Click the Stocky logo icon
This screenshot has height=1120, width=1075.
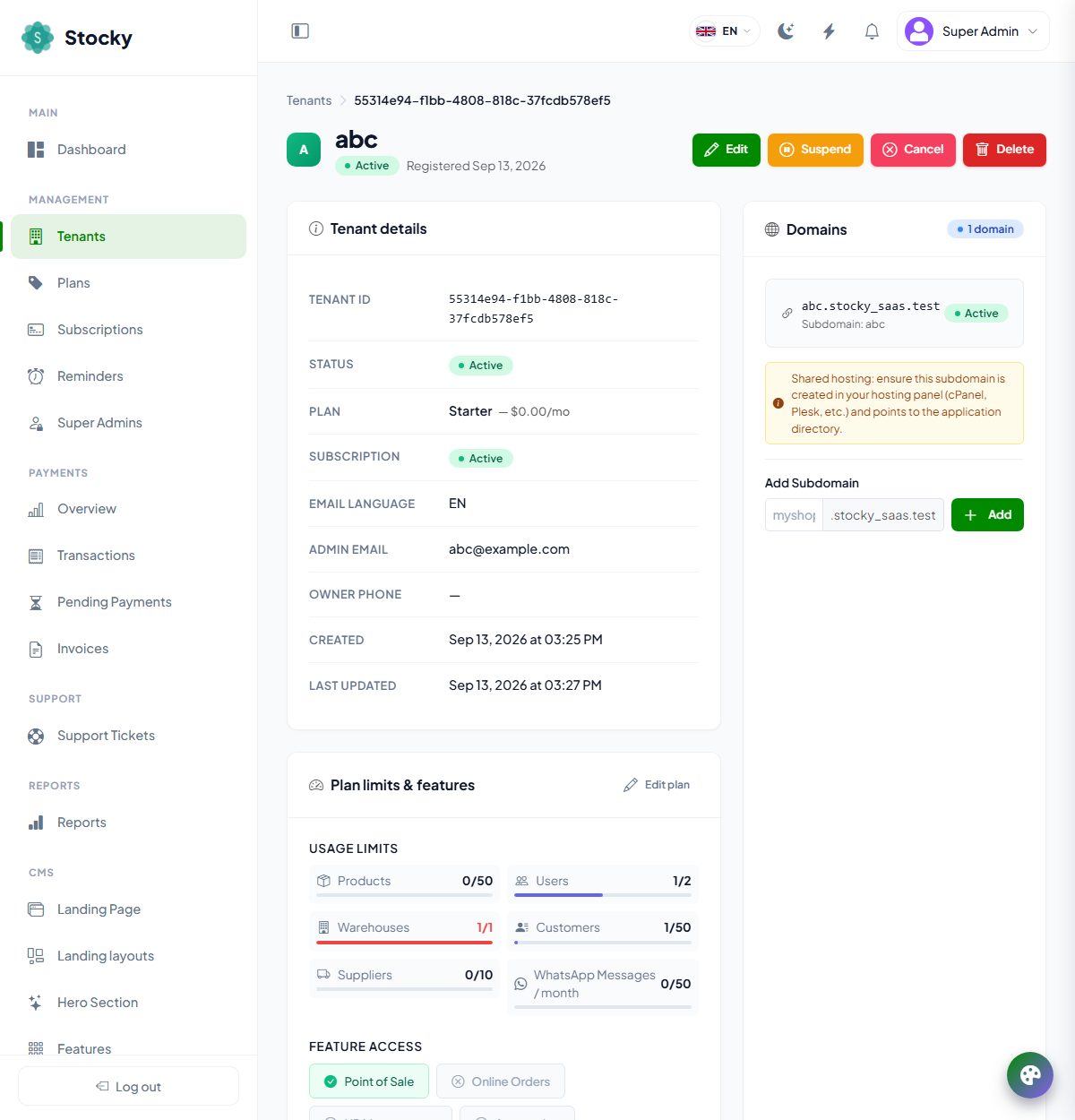38,38
